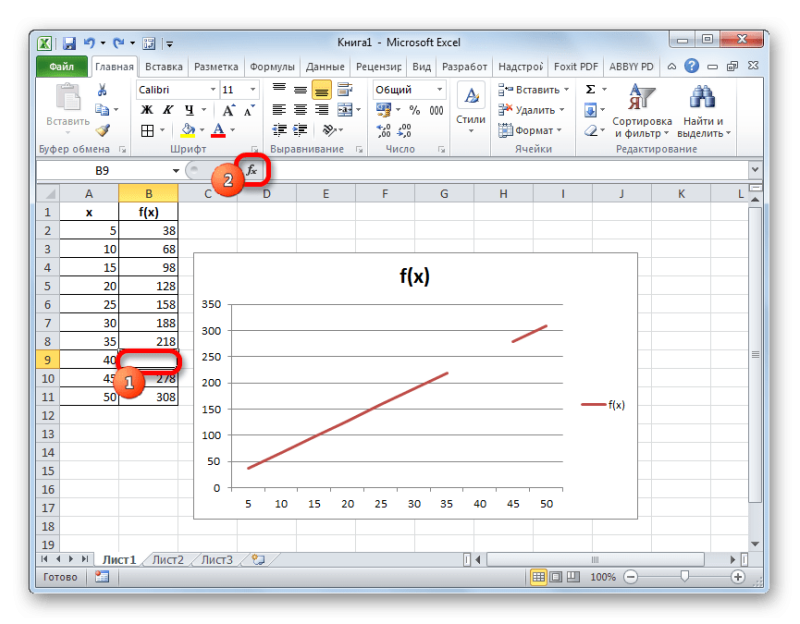Decrease decimal places

pos(404,131)
